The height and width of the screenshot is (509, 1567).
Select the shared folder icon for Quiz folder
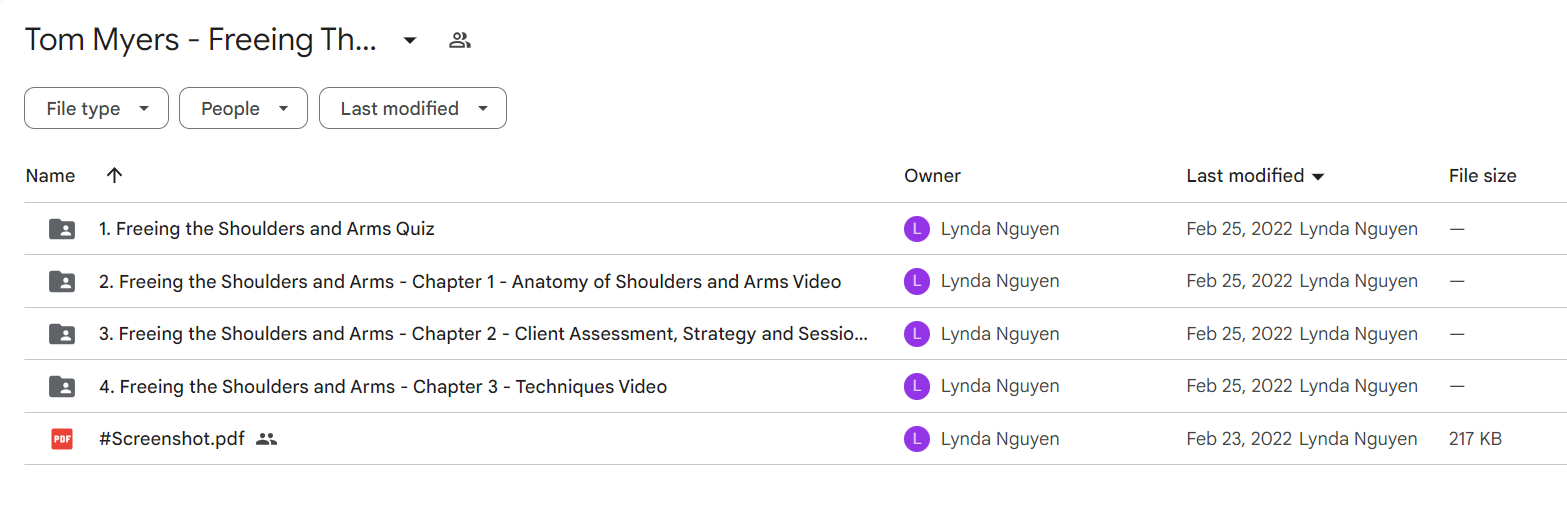coord(62,229)
